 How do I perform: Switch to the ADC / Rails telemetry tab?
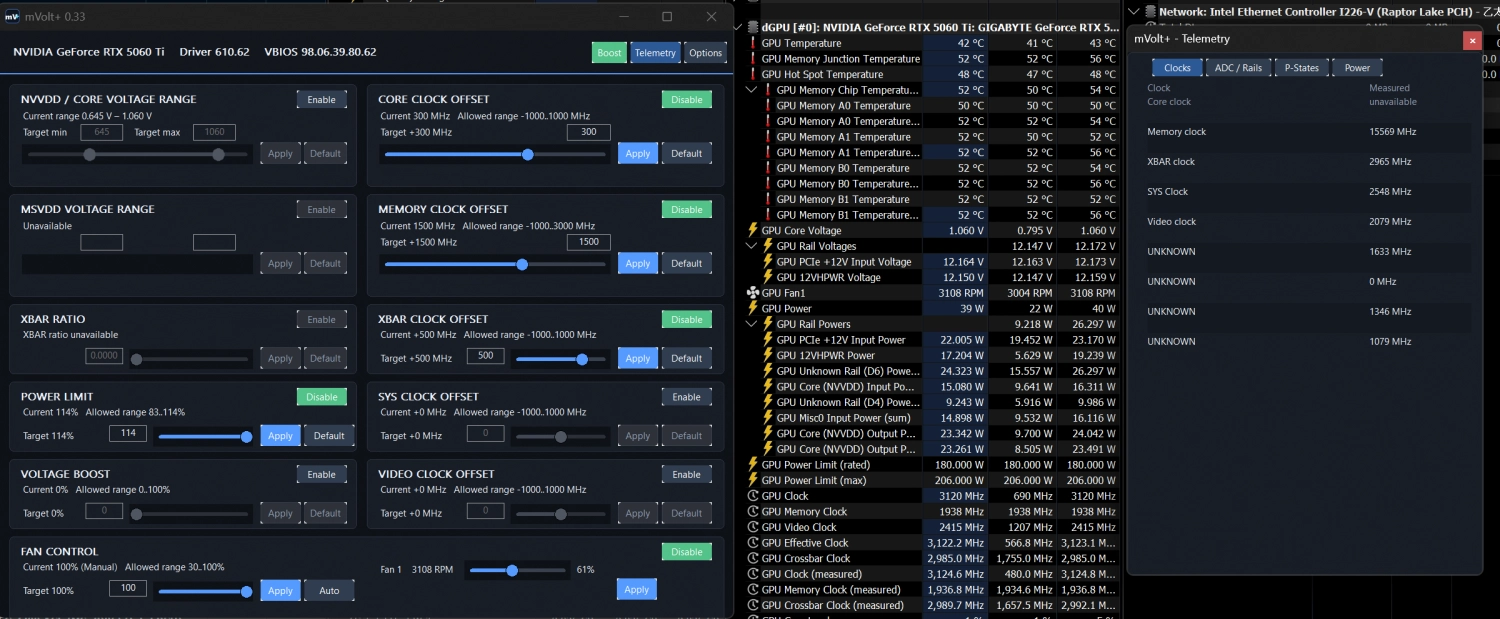pyautogui.click(x=1238, y=67)
